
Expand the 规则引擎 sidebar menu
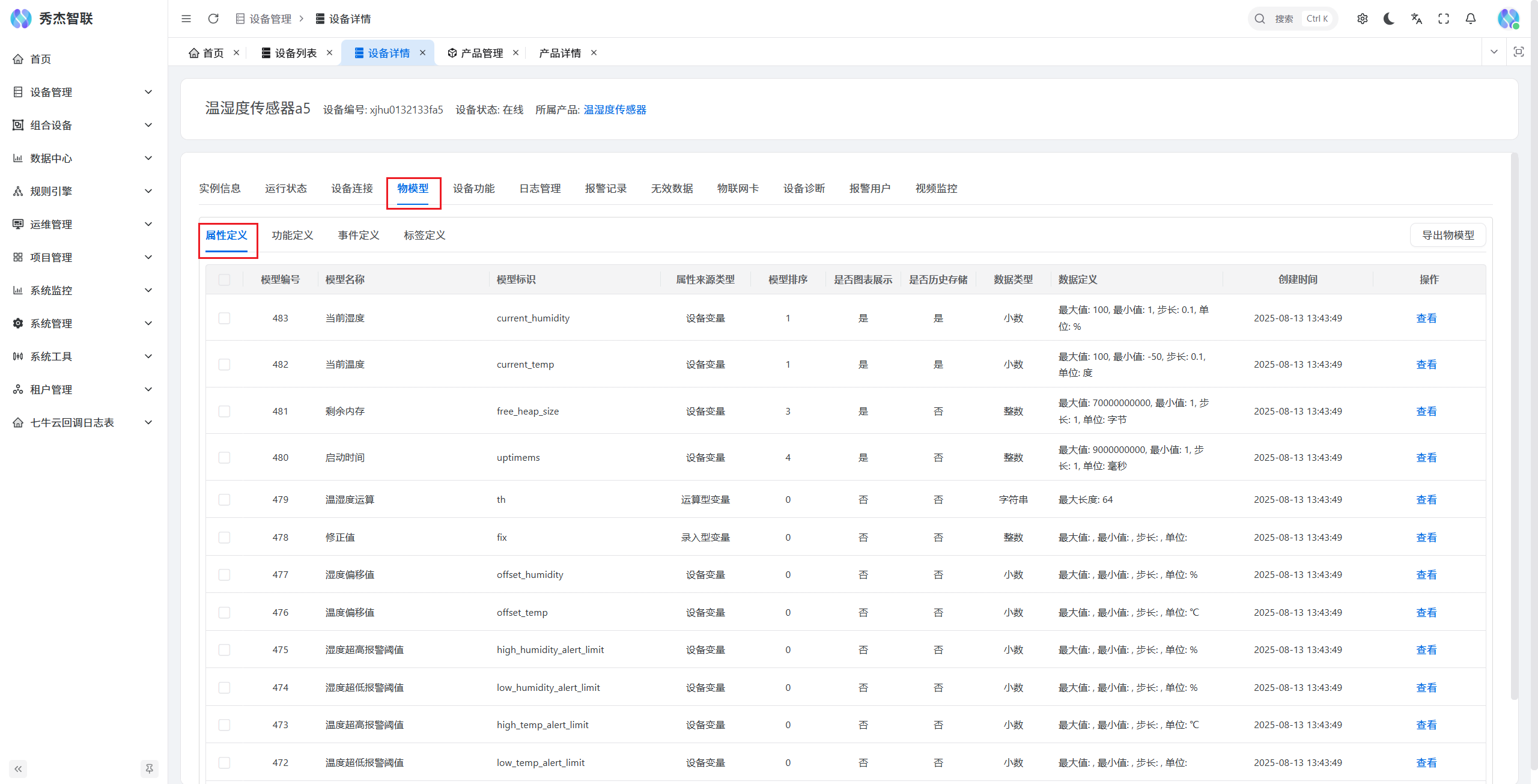coord(83,191)
